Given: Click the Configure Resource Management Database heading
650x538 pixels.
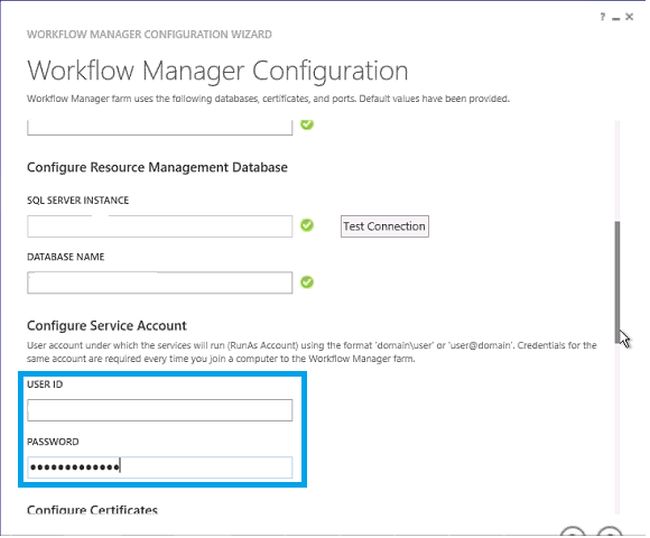Looking at the screenshot, I should click(x=157, y=167).
